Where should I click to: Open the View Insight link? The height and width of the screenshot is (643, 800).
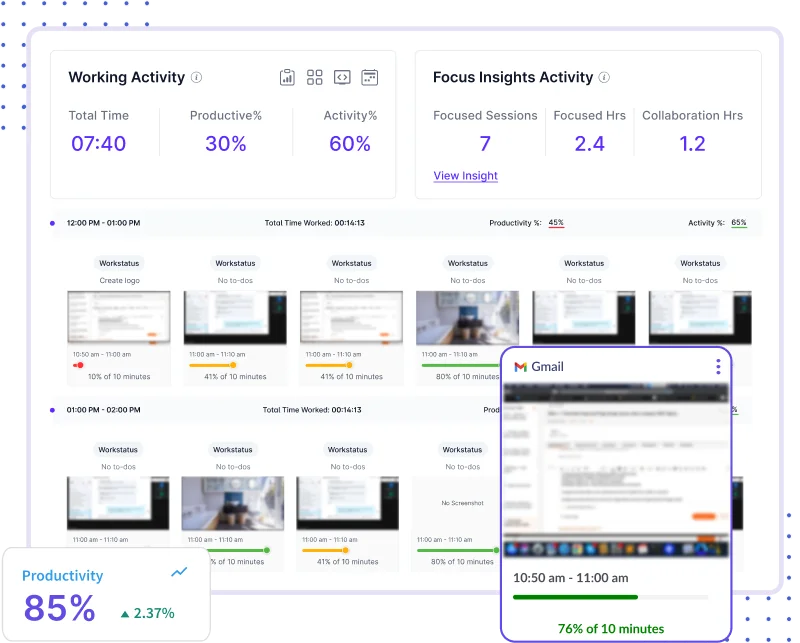tap(465, 176)
